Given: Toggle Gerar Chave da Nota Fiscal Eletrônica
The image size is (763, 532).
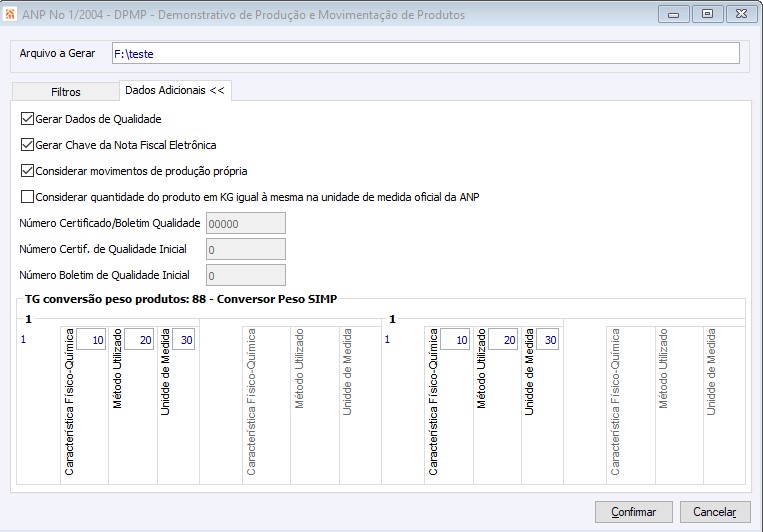Looking at the screenshot, I should click(27, 145).
